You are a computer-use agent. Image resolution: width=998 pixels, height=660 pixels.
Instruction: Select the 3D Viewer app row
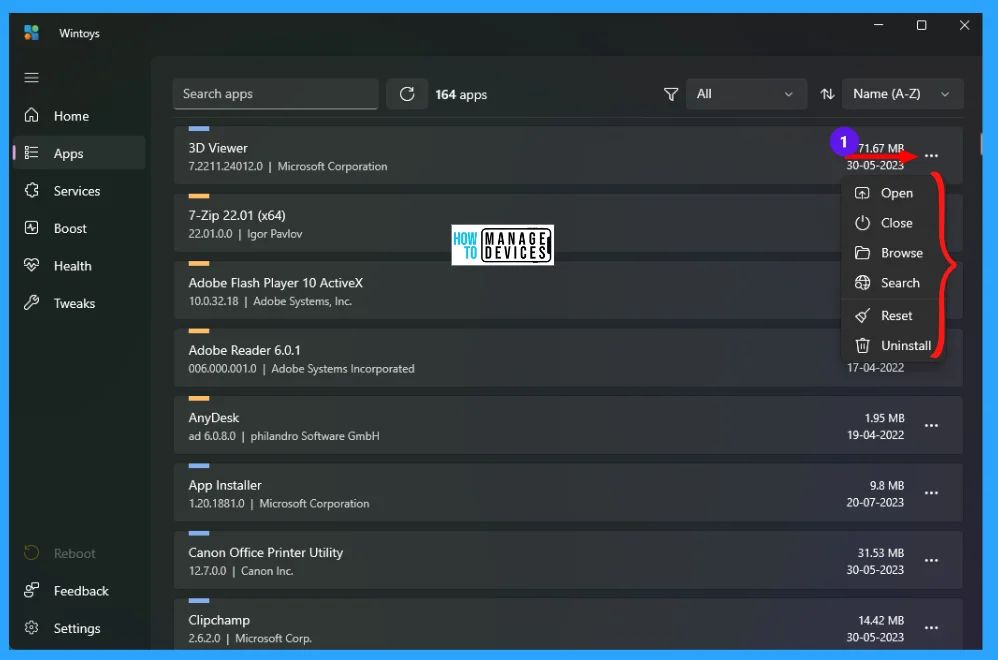point(568,156)
